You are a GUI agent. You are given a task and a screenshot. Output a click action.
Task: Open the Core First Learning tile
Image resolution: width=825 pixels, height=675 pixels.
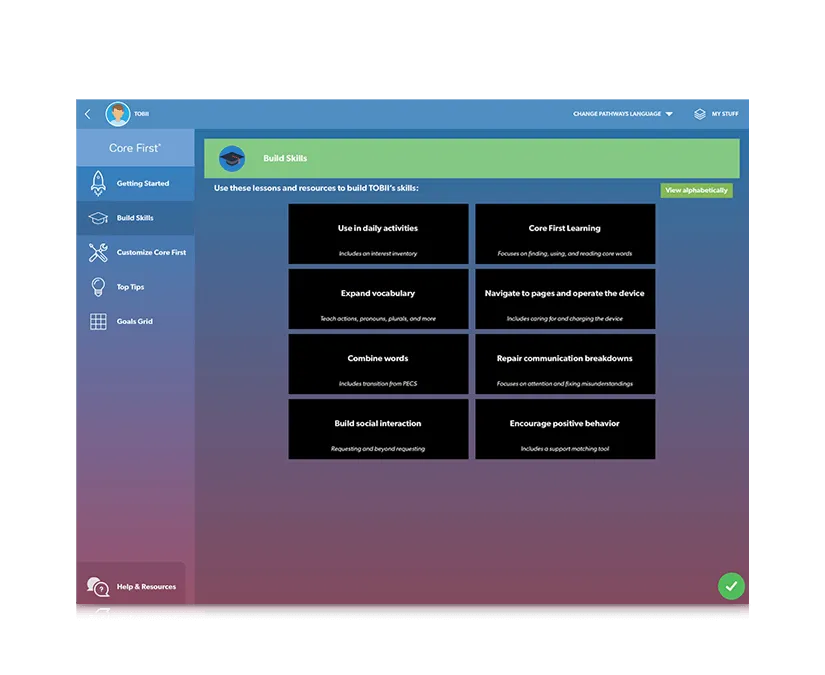(x=565, y=234)
